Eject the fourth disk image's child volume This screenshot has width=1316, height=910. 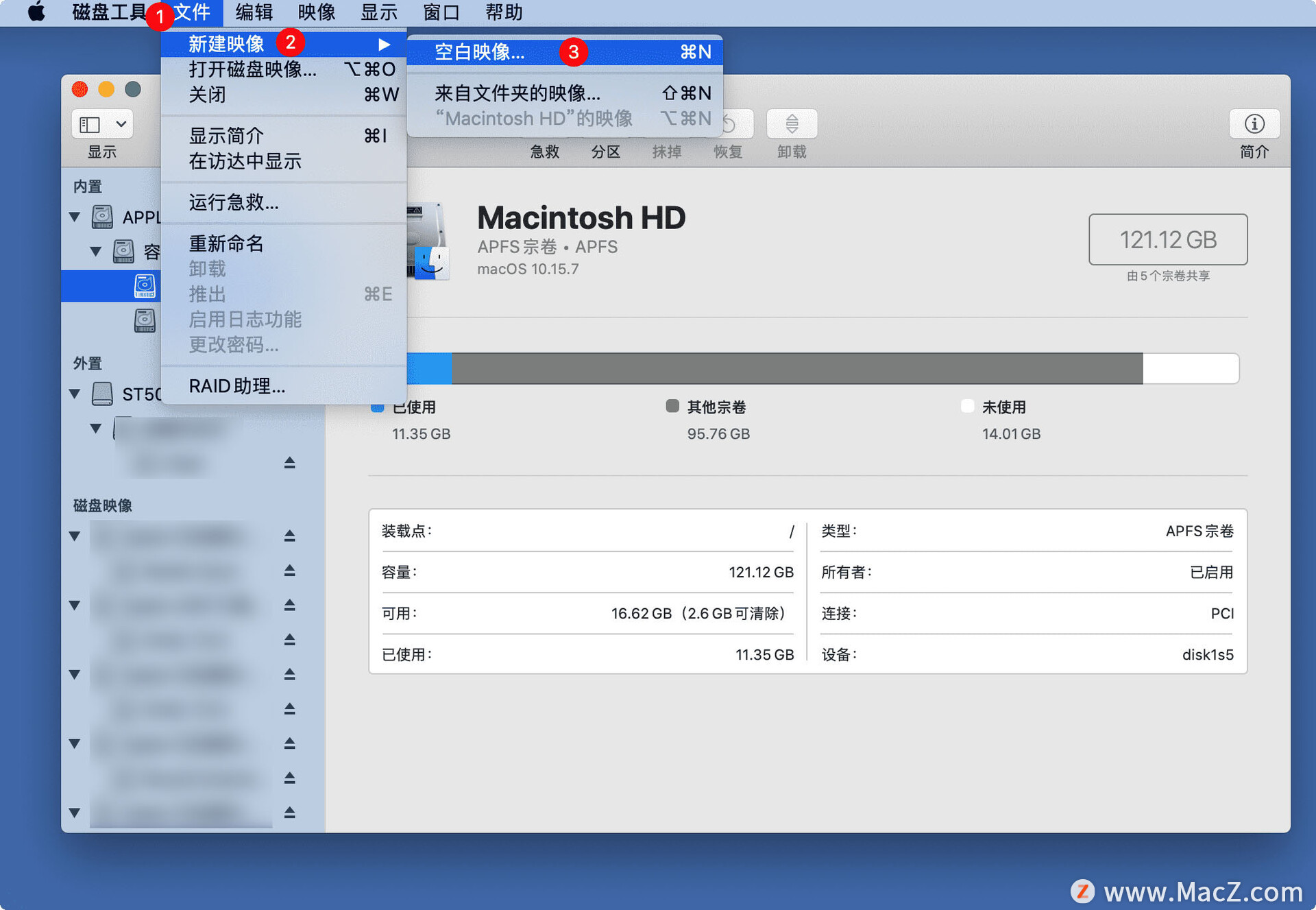(290, 778)
